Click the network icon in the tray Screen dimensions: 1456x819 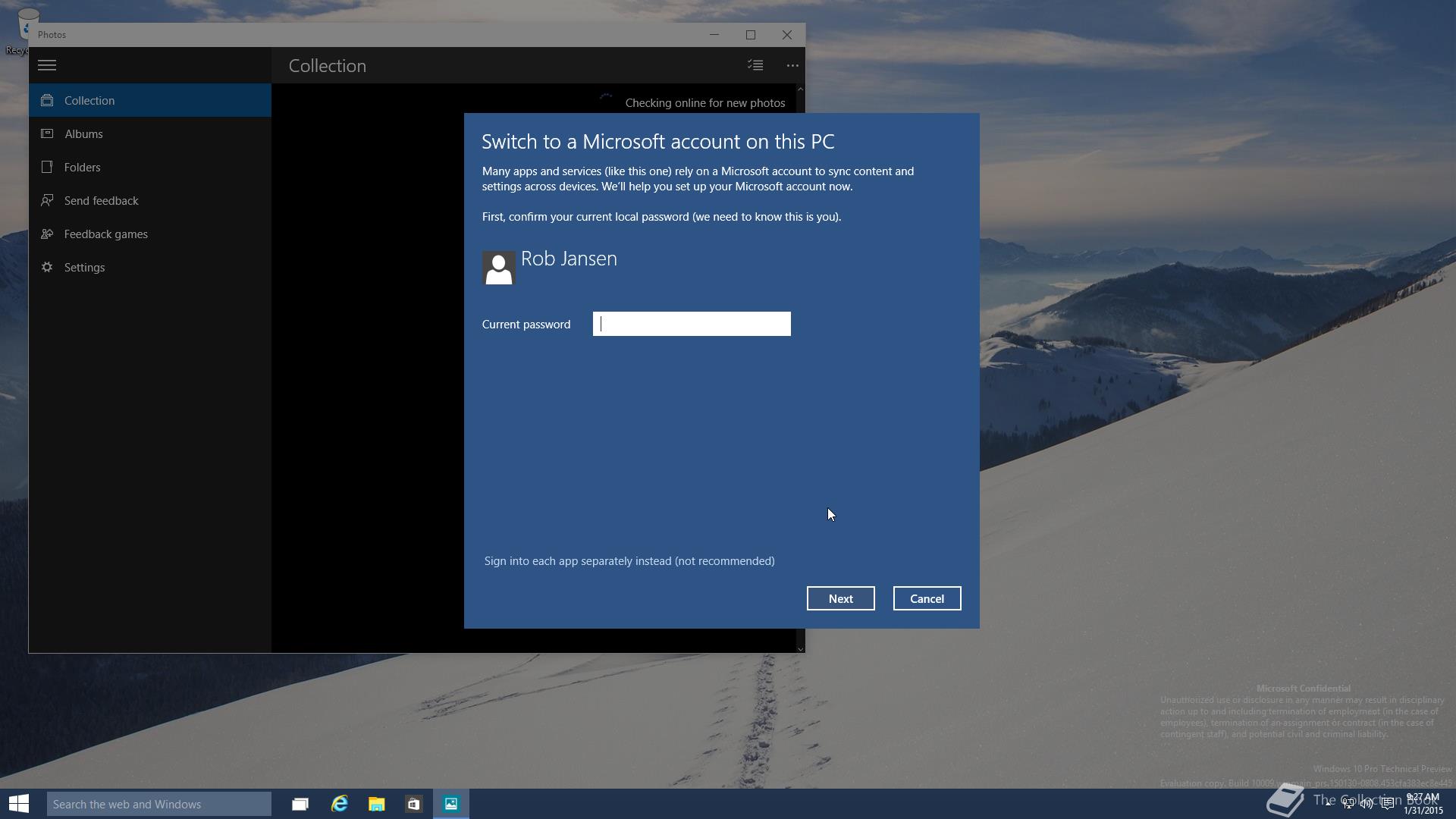1348,804
